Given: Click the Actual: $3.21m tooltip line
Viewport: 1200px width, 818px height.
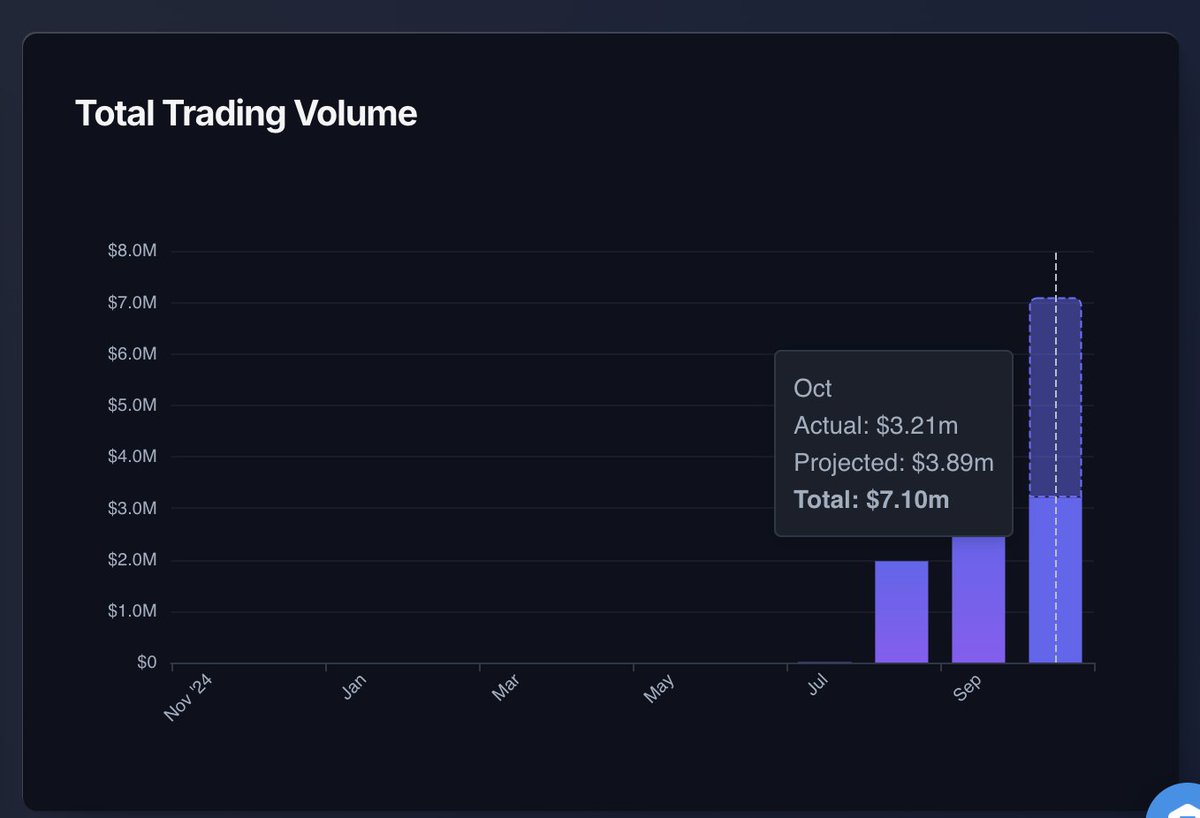Looking at the screenshot, I should point(876,426).
